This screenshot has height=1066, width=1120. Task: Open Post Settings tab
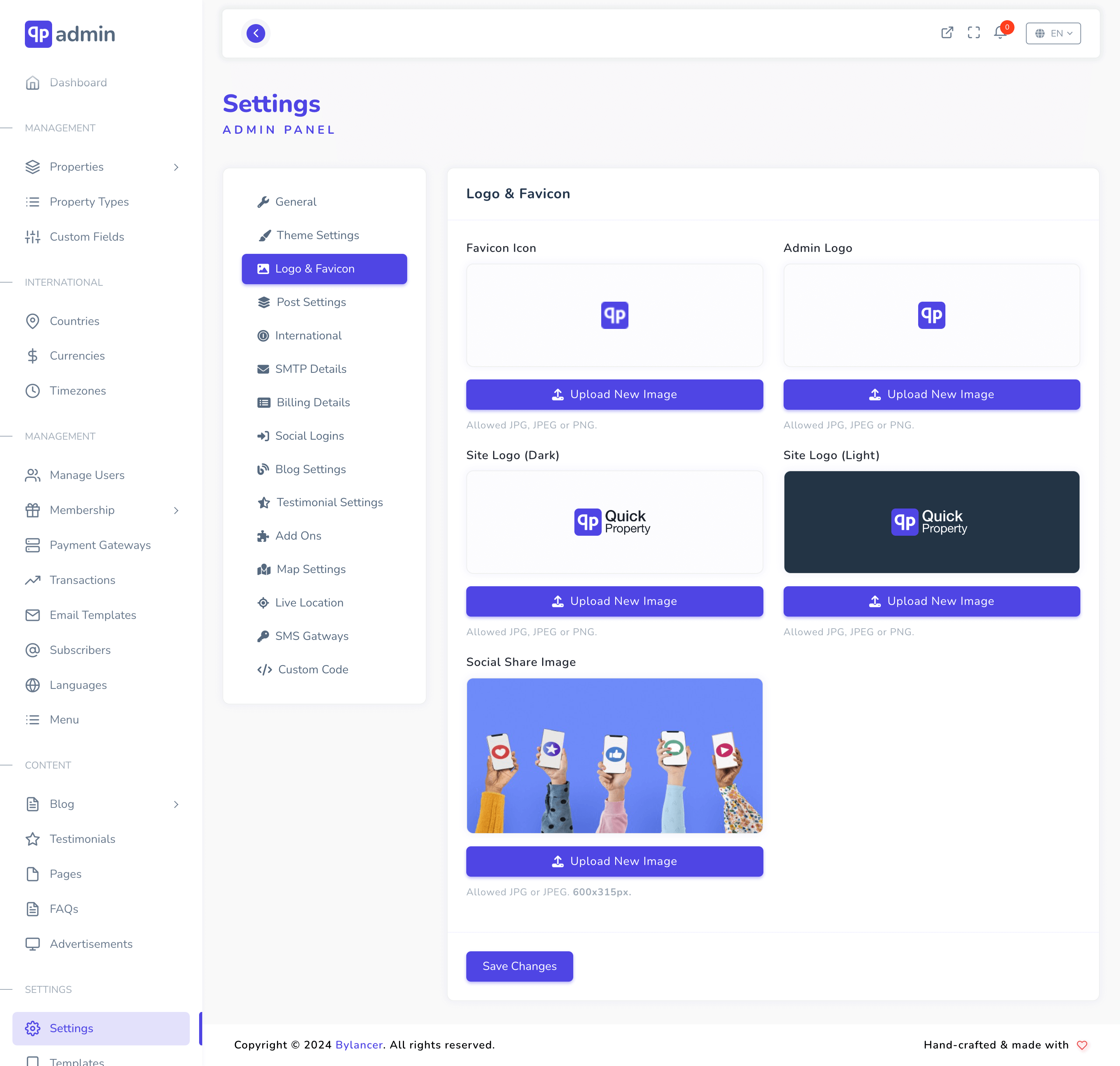pyautogui.click(x=324, y=302)
